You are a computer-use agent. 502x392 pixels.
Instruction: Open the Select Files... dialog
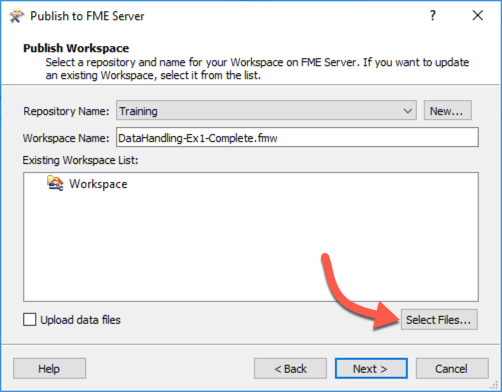tap(439, 320)
